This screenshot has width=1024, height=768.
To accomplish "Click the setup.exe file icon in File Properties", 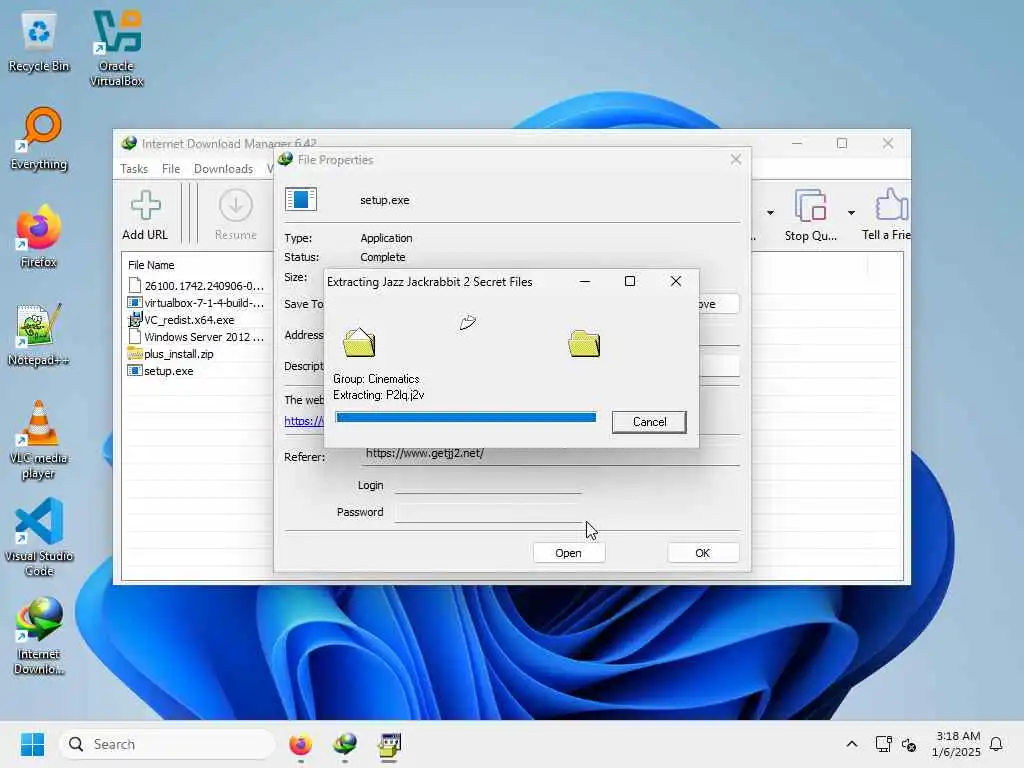I will (x=301, y=199).
